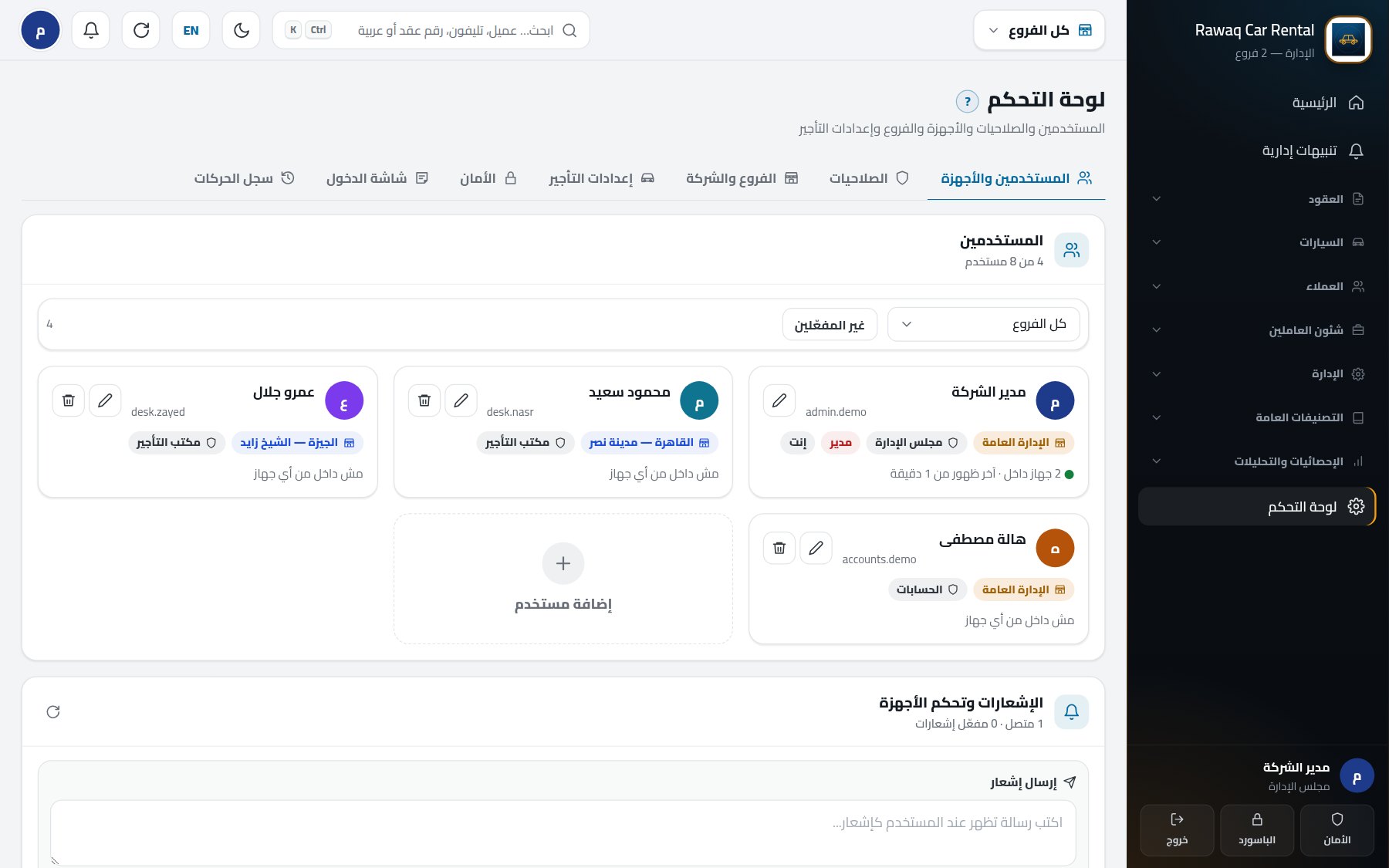
Task: Open the كل الفروع branch selector in header
Action: 1039,30
